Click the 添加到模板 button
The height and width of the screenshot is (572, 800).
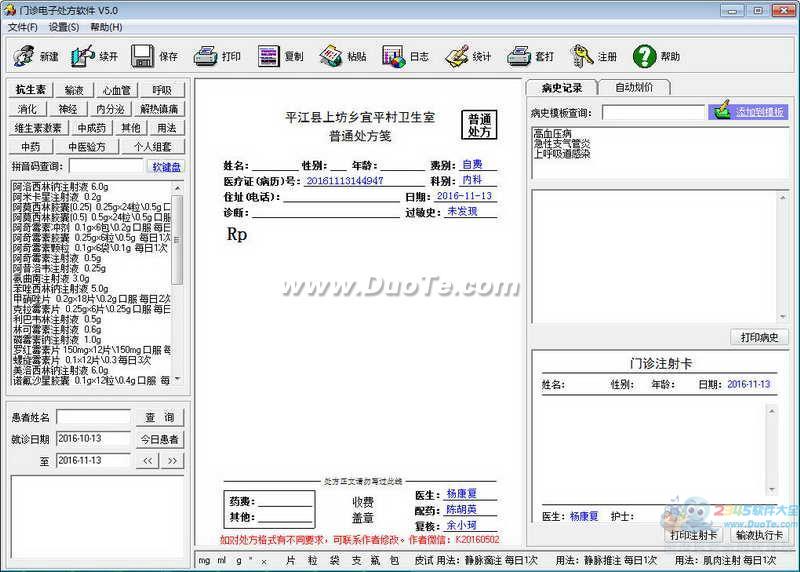click(748, 112)
